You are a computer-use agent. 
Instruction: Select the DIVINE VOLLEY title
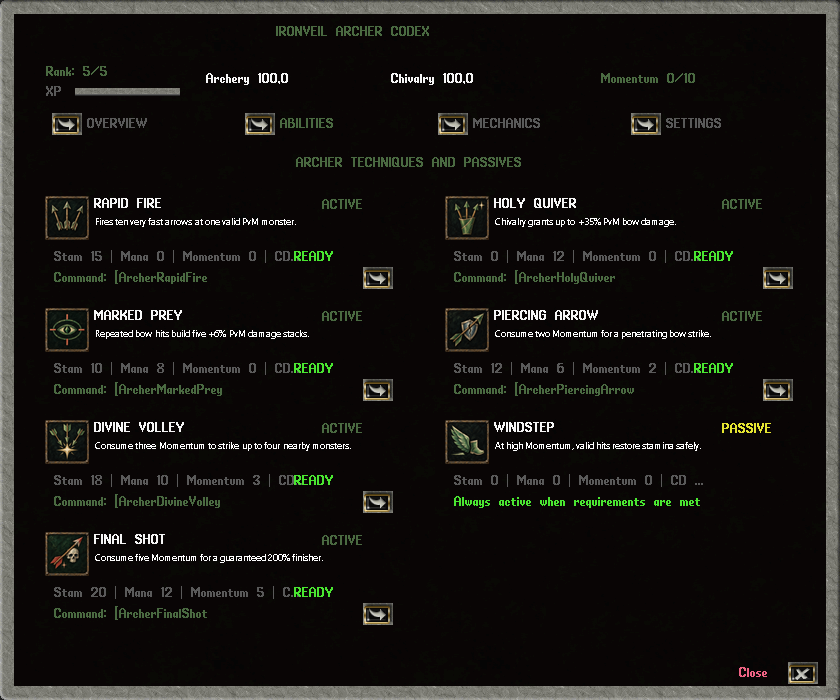pyautogui.click(x=139, y=427)
